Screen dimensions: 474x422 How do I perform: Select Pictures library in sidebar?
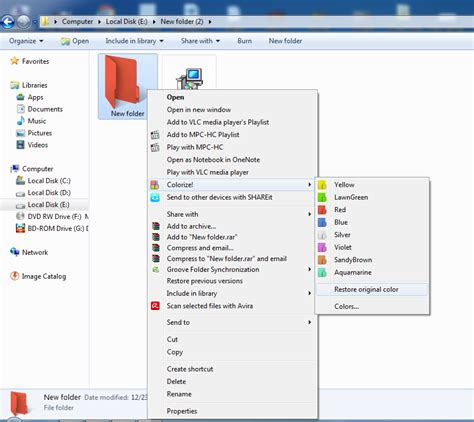[x=34, y=133]
